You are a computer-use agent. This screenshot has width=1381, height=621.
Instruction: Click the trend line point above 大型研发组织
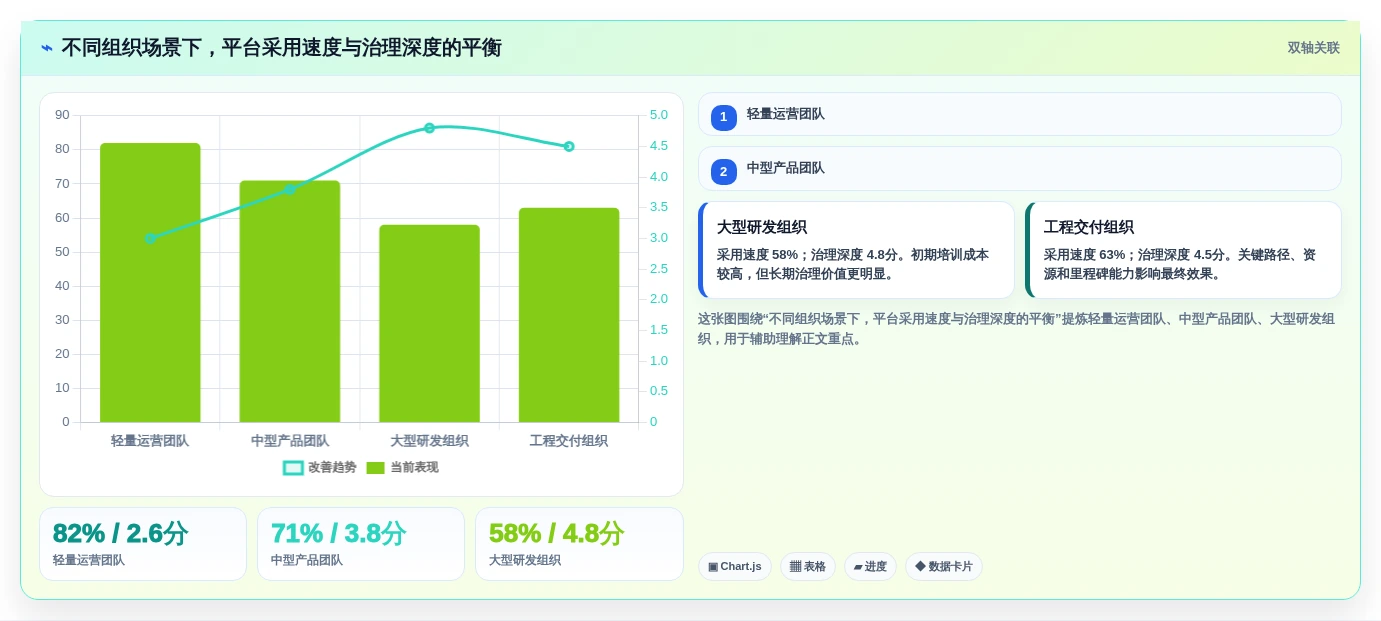click(429, 128)
